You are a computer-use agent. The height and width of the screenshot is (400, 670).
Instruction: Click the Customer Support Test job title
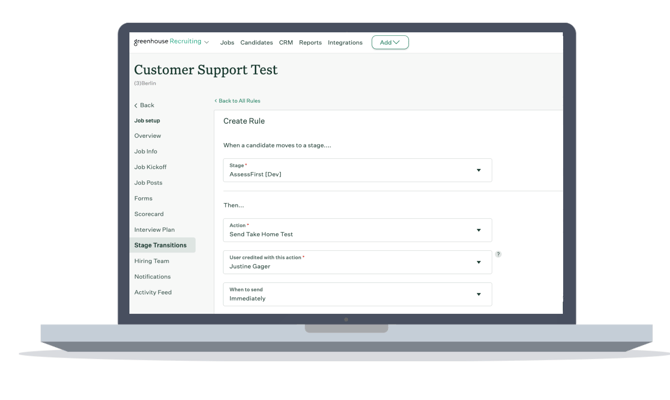[206, 70]
